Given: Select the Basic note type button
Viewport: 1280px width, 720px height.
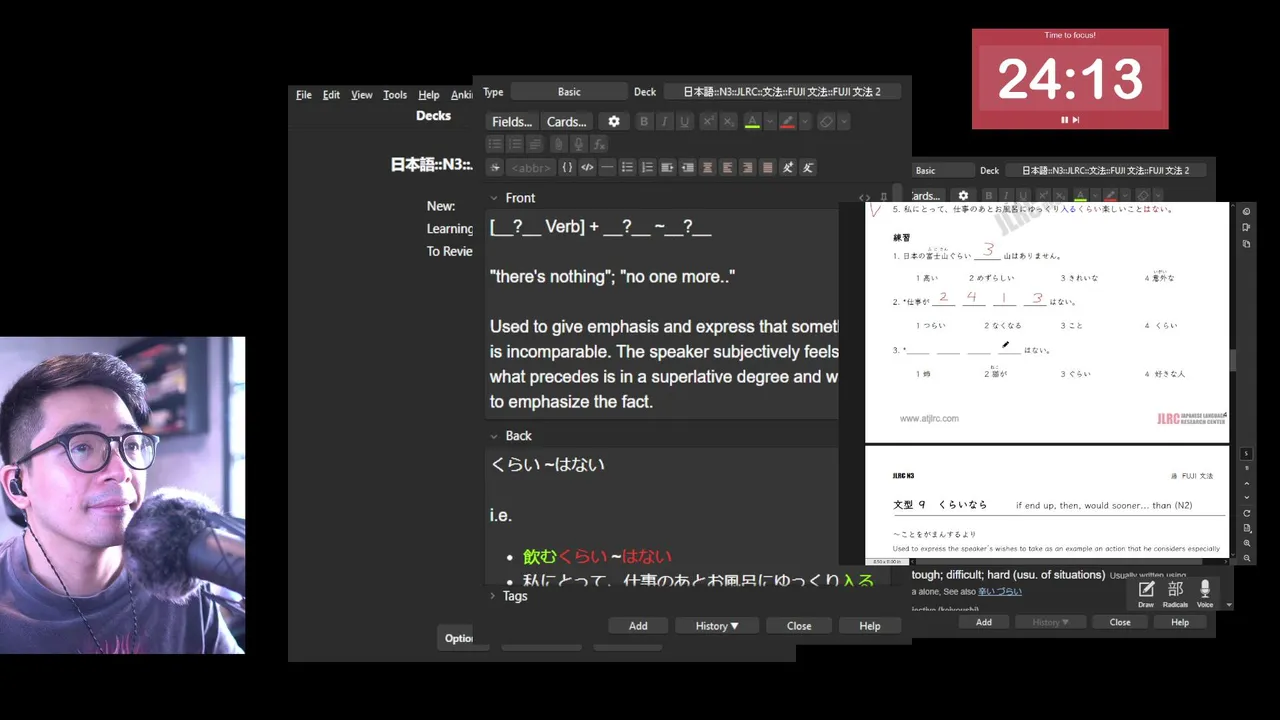Looking at the screenshot, I should click(569, 92).
